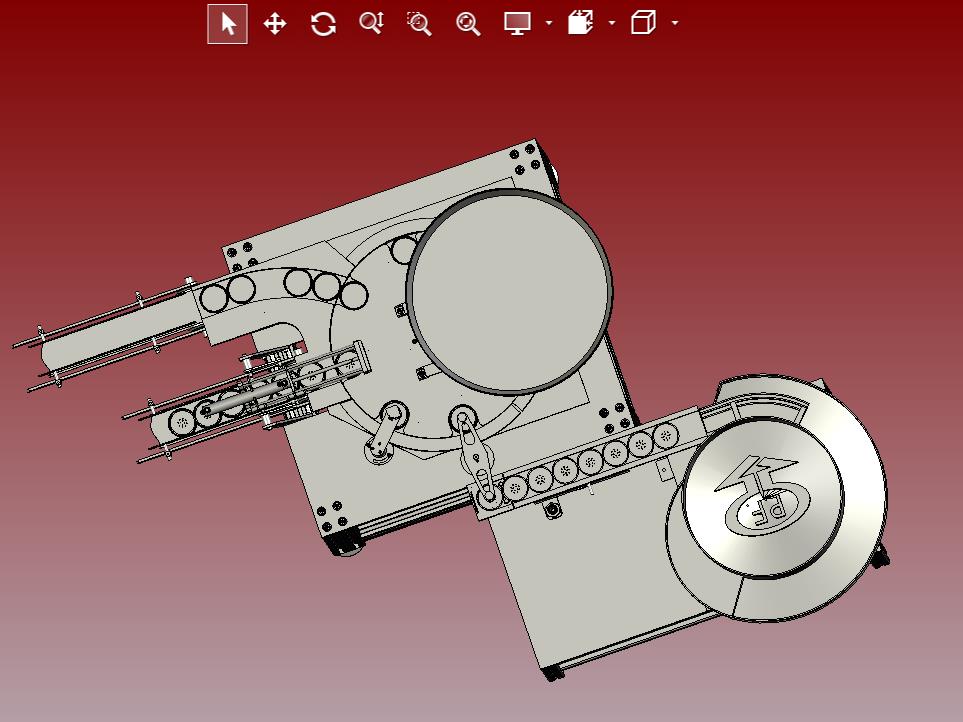Open the display monitor settings icon
Screen dimensions: 963x722
517,23
